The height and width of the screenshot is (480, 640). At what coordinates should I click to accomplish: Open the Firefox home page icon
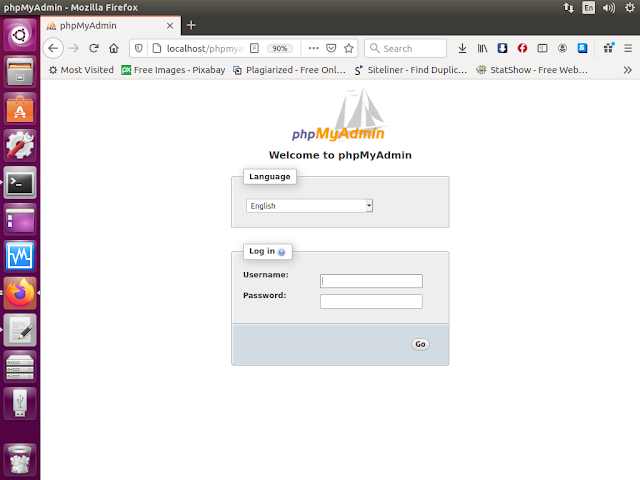tap(114, 49)
